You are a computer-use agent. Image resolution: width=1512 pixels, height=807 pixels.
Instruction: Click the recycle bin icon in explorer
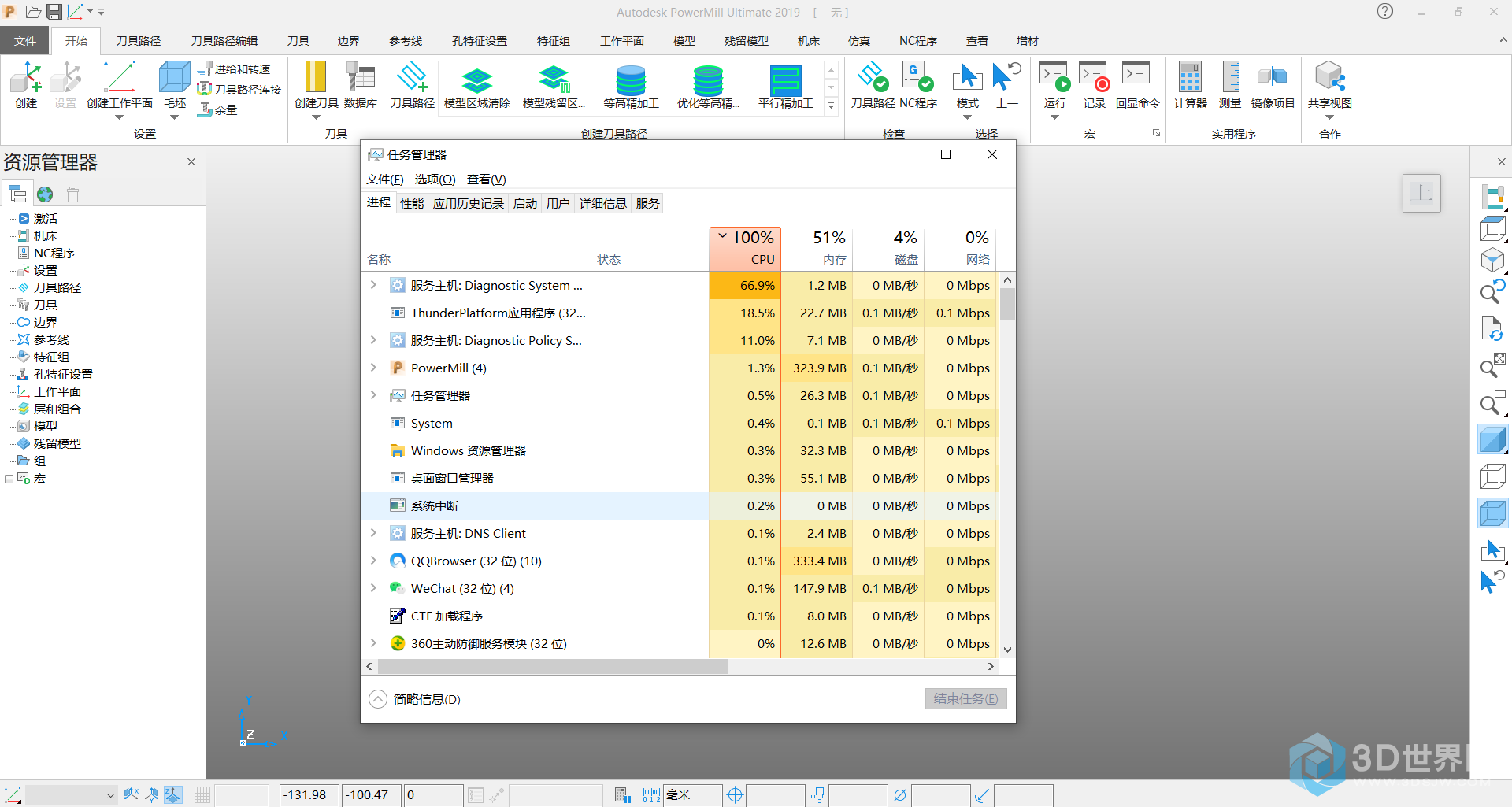73,194
